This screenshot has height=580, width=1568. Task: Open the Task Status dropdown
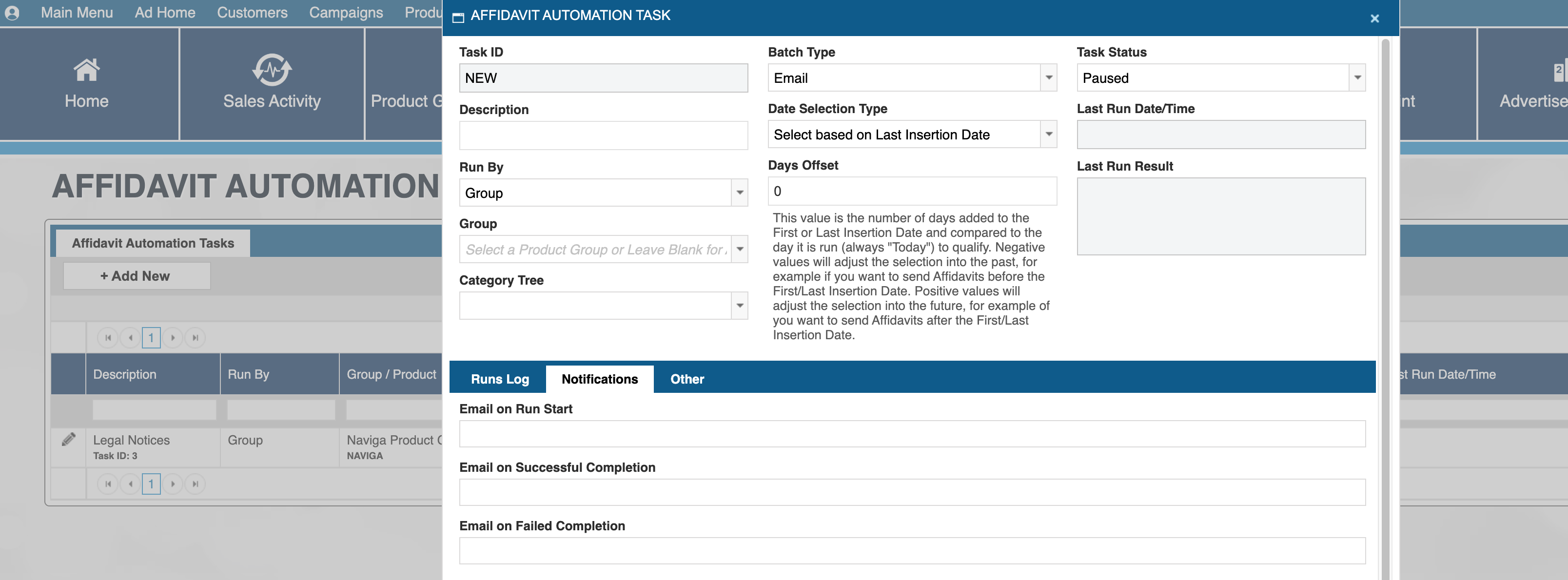(x=1357, y=78)
